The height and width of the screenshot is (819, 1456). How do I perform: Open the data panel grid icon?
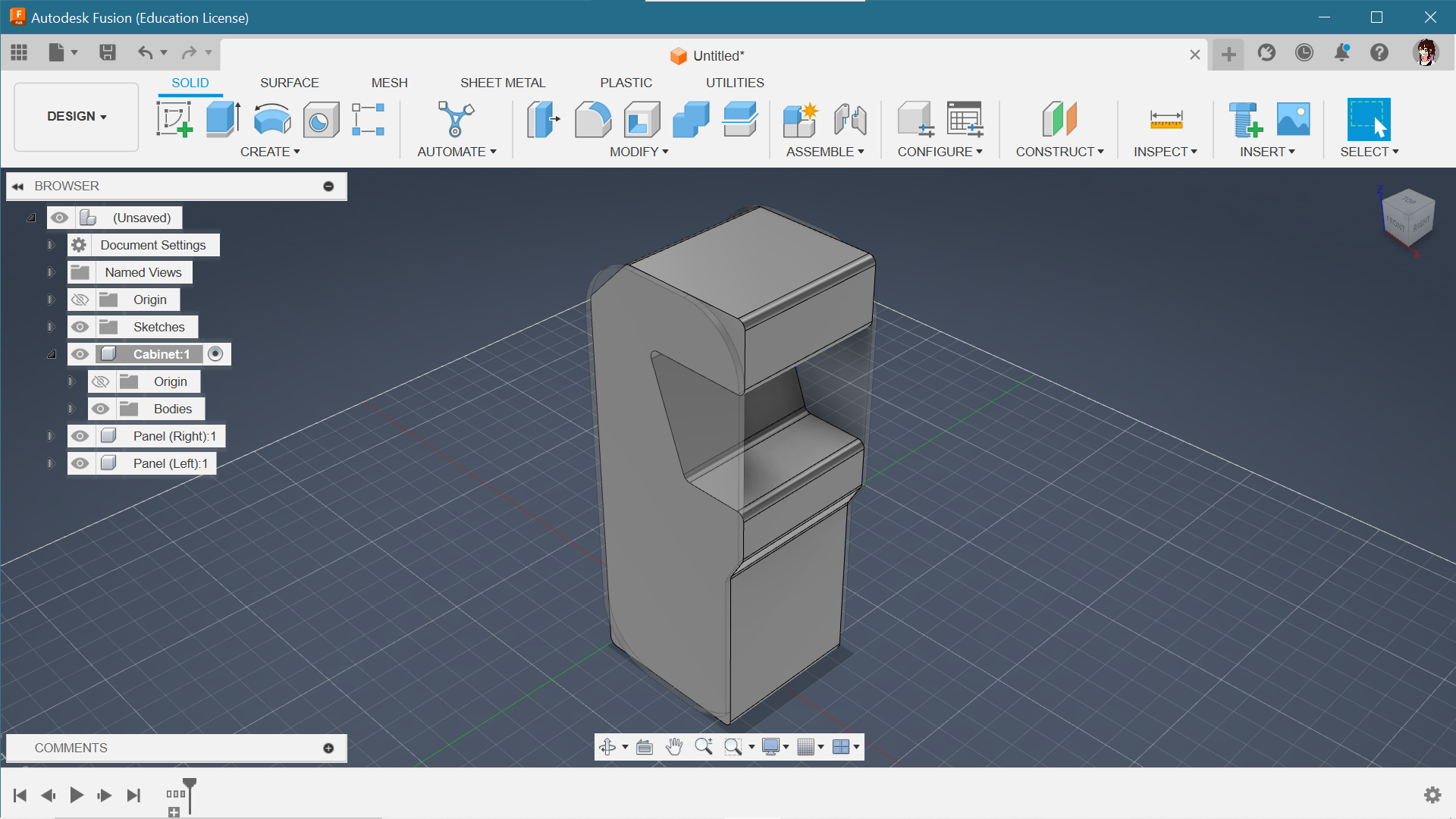19,52
